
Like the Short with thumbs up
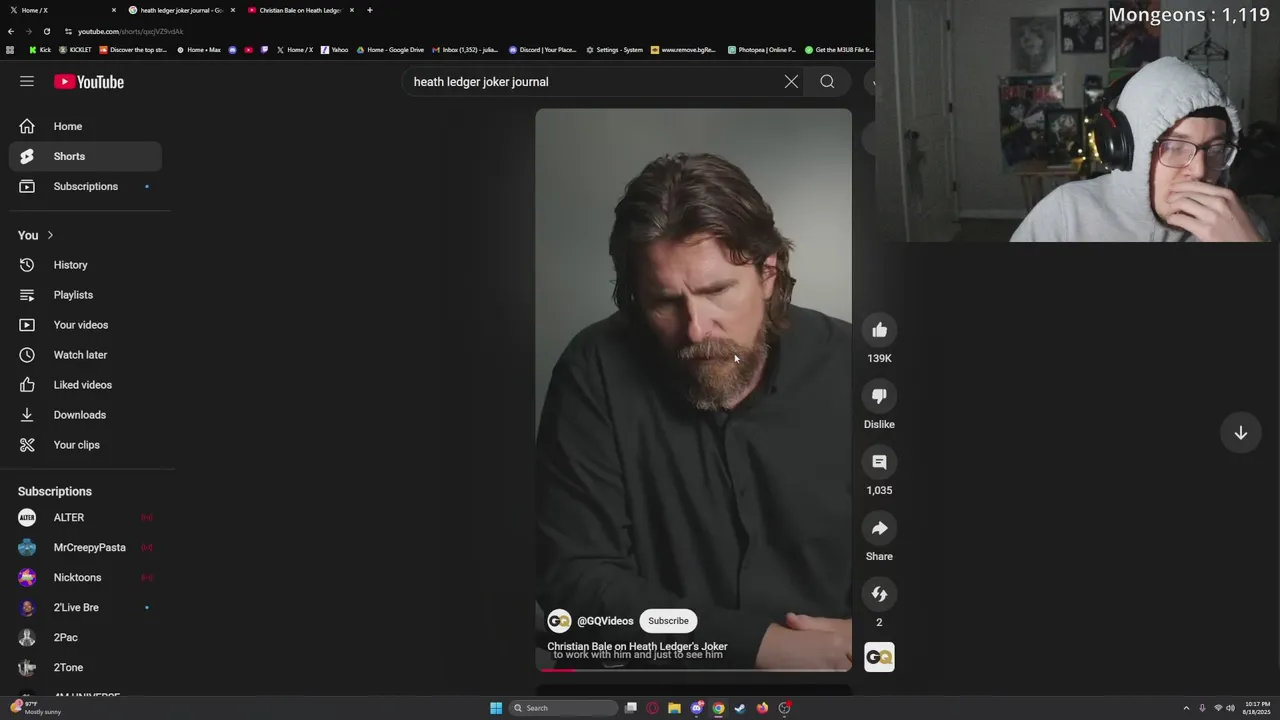tap(879, 330)
